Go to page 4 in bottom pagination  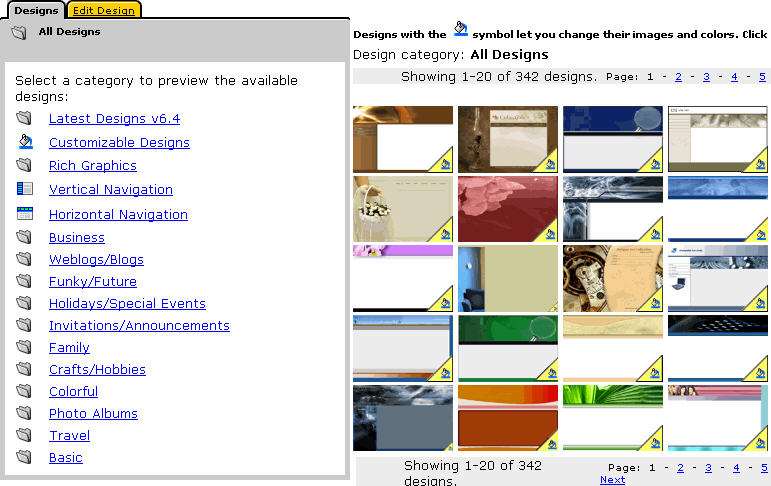(737, 468)
